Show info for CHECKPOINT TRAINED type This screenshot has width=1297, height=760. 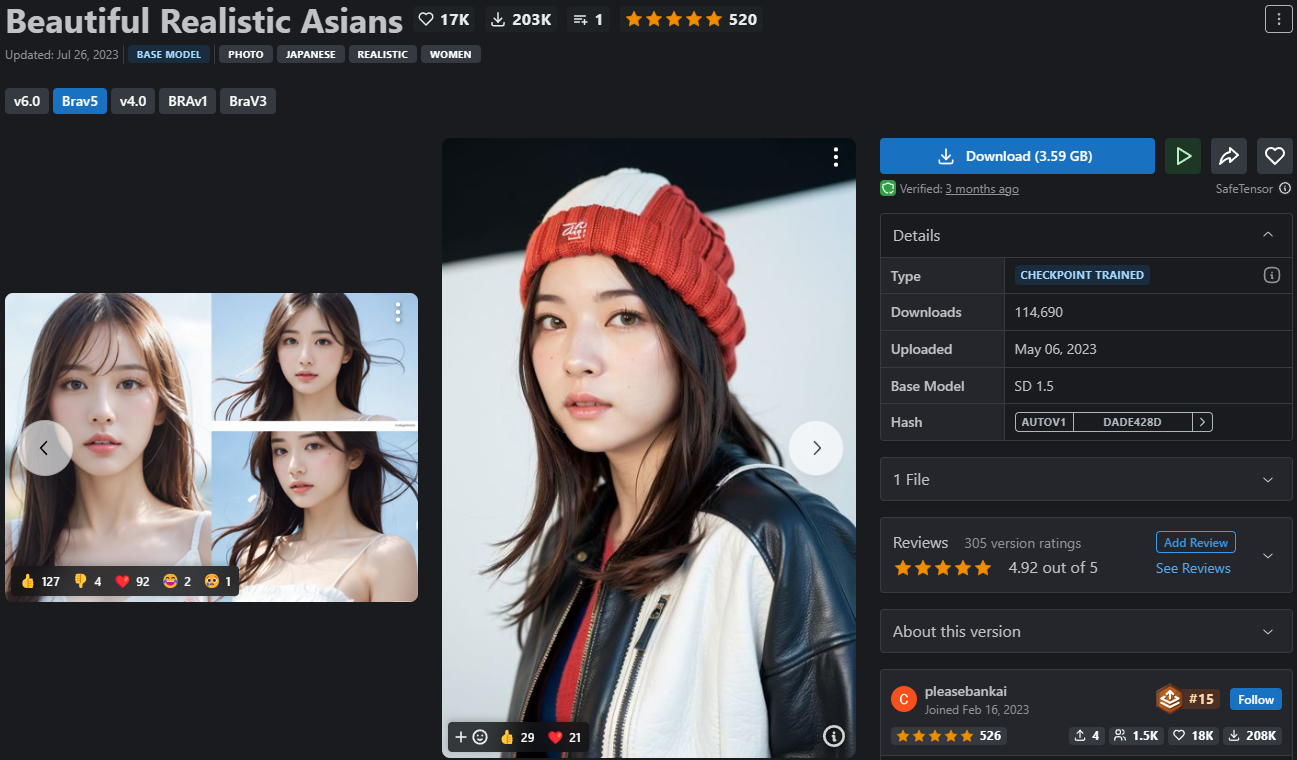point(1272,275)
